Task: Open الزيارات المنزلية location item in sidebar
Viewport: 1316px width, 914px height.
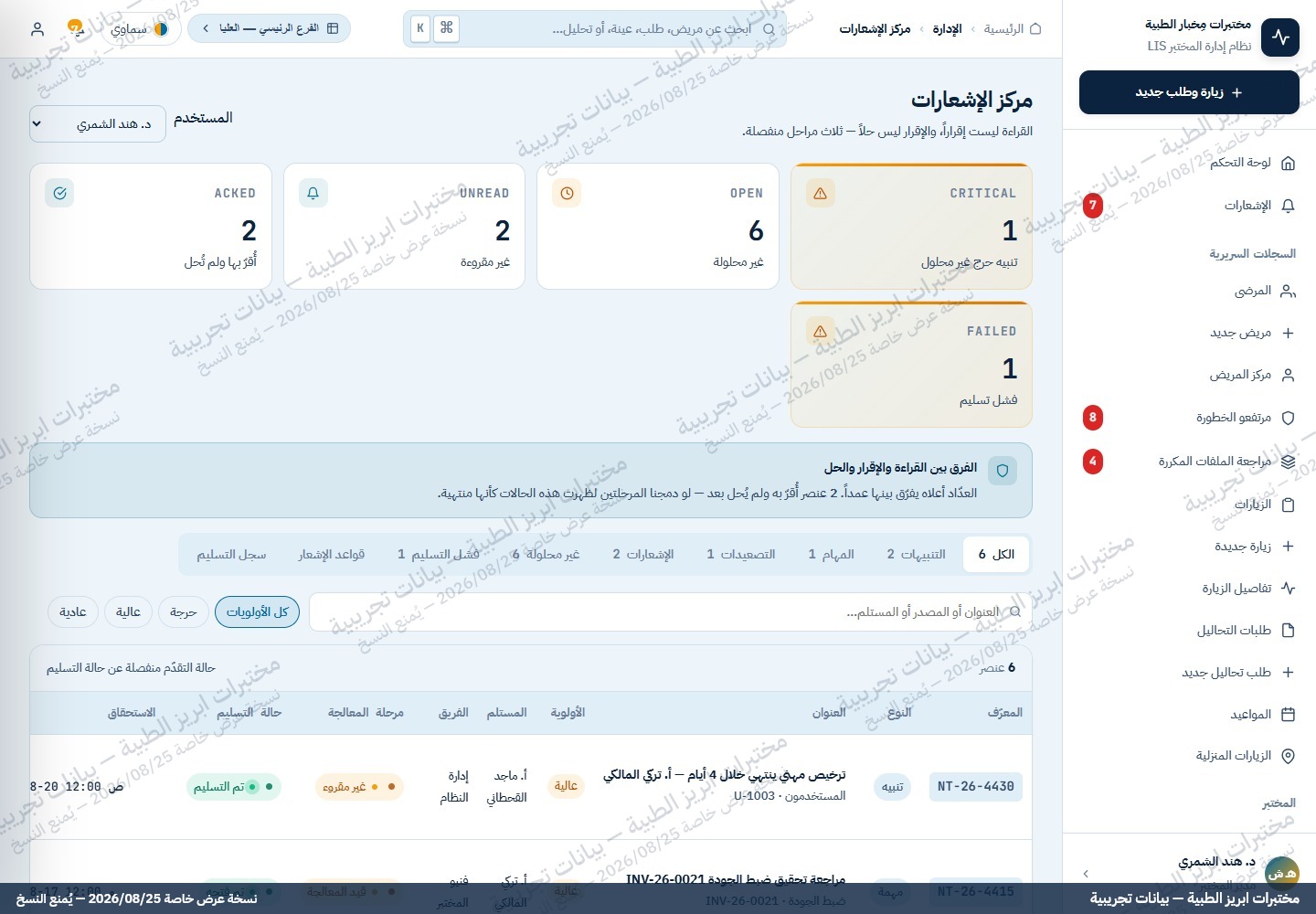Action: 1189,756
